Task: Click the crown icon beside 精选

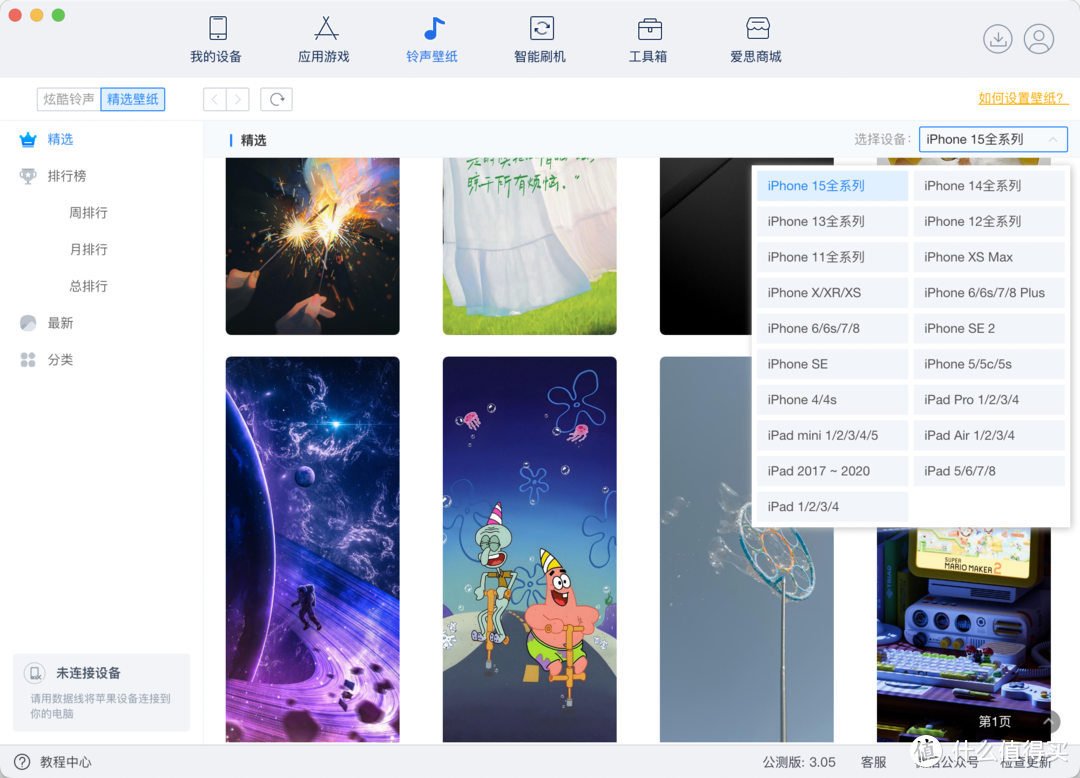Action: click(x=28, y=140)
